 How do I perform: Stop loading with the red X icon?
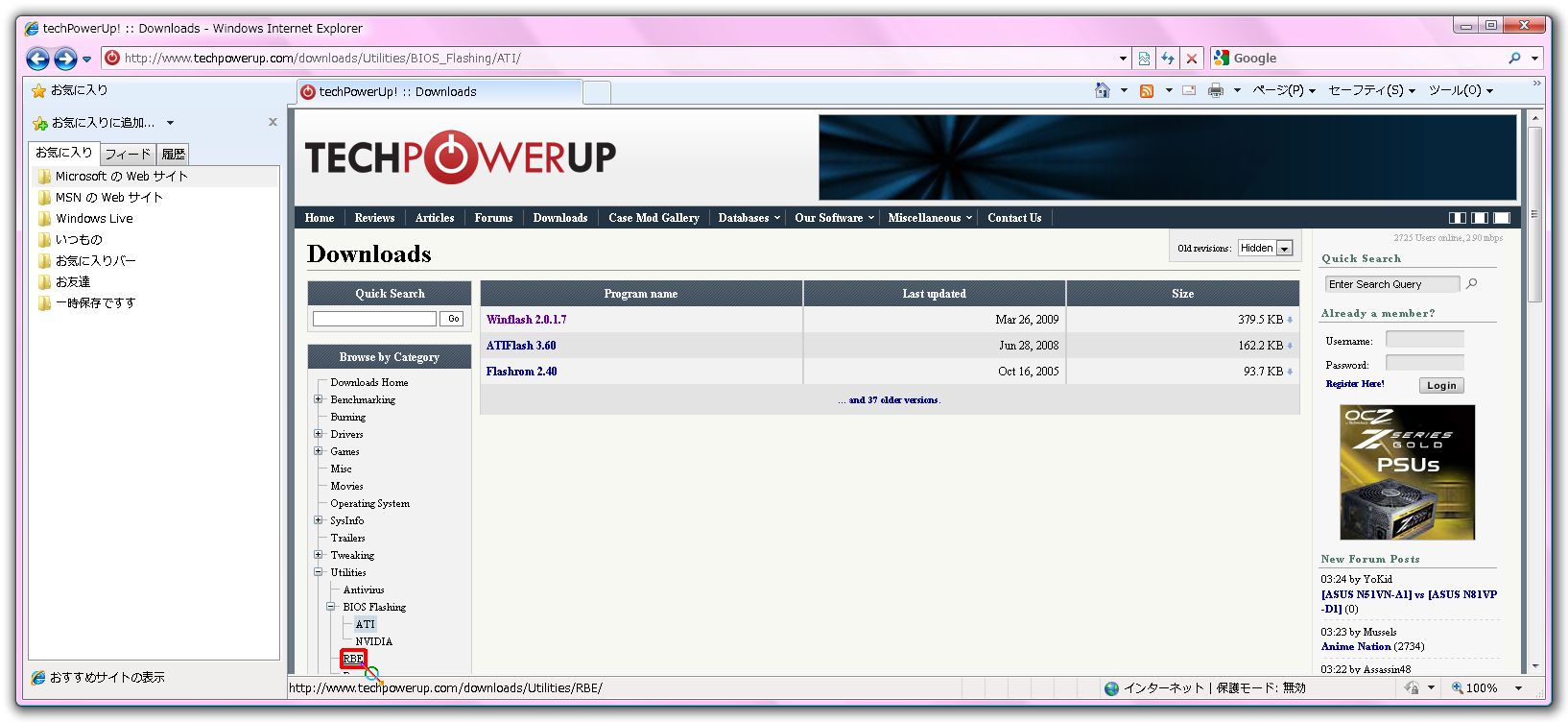pos(1192,59)
